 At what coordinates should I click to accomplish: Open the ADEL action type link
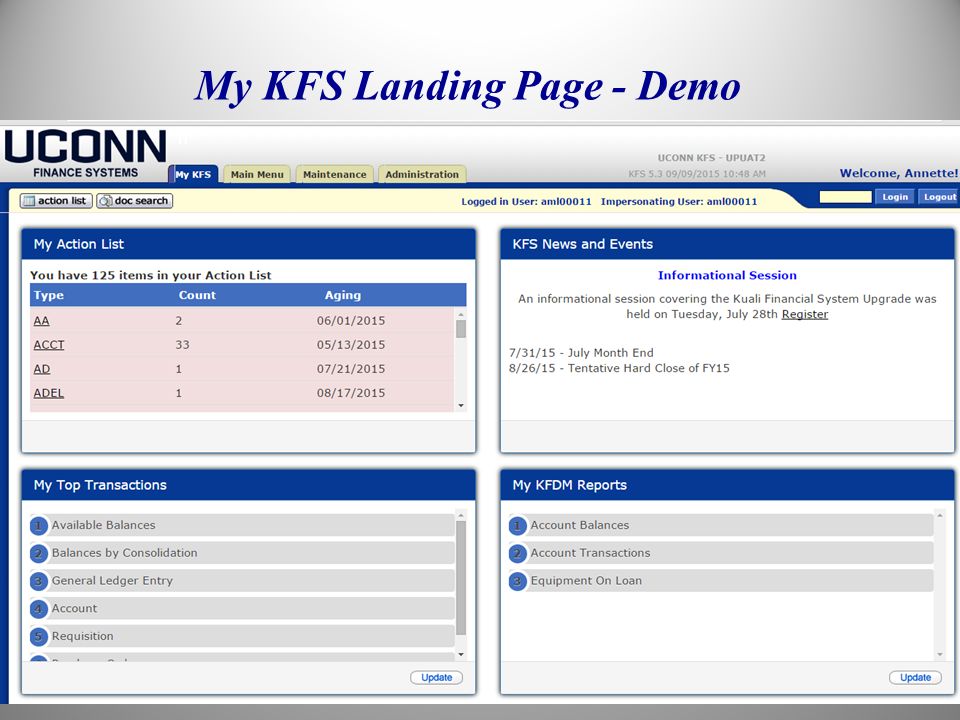tap(48, 393)
